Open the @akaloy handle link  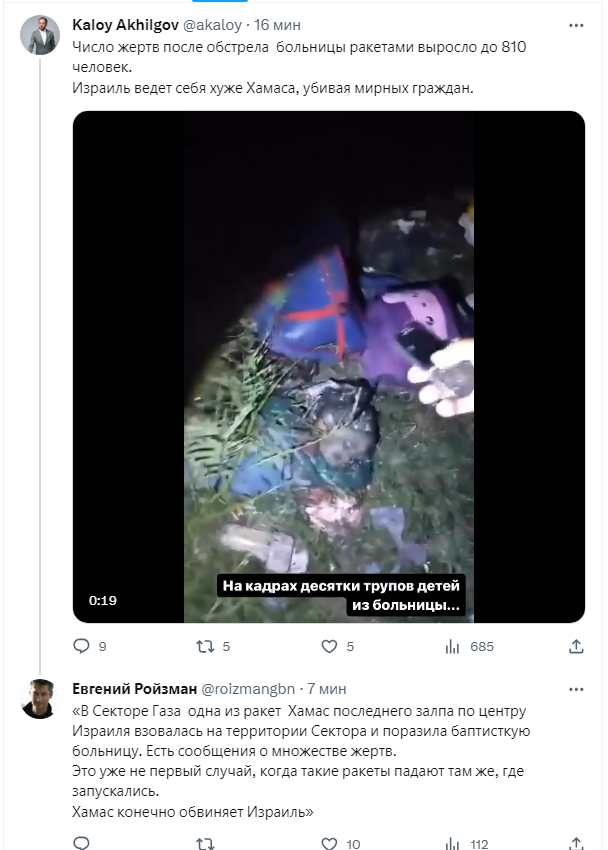pos(212,23)
